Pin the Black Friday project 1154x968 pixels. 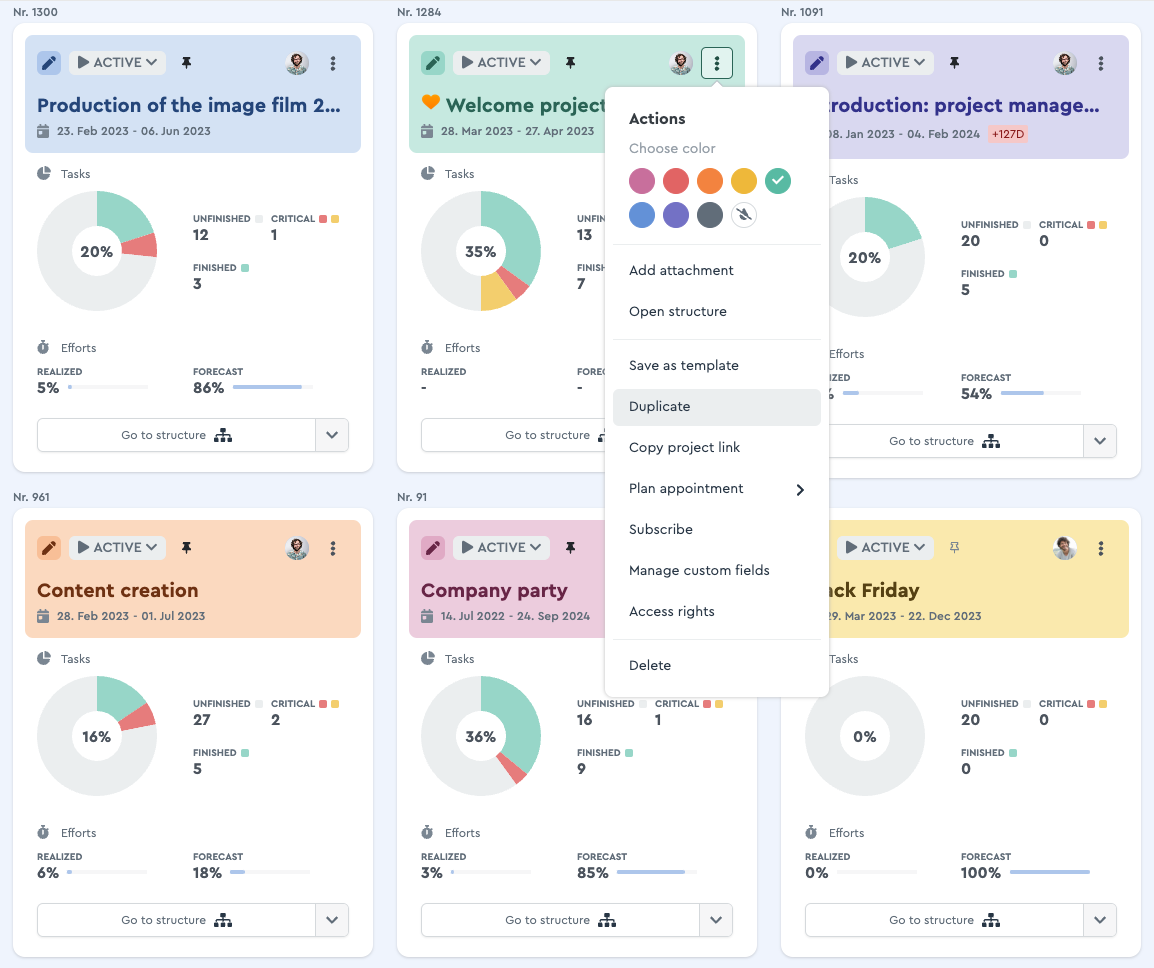pos(954,548)
